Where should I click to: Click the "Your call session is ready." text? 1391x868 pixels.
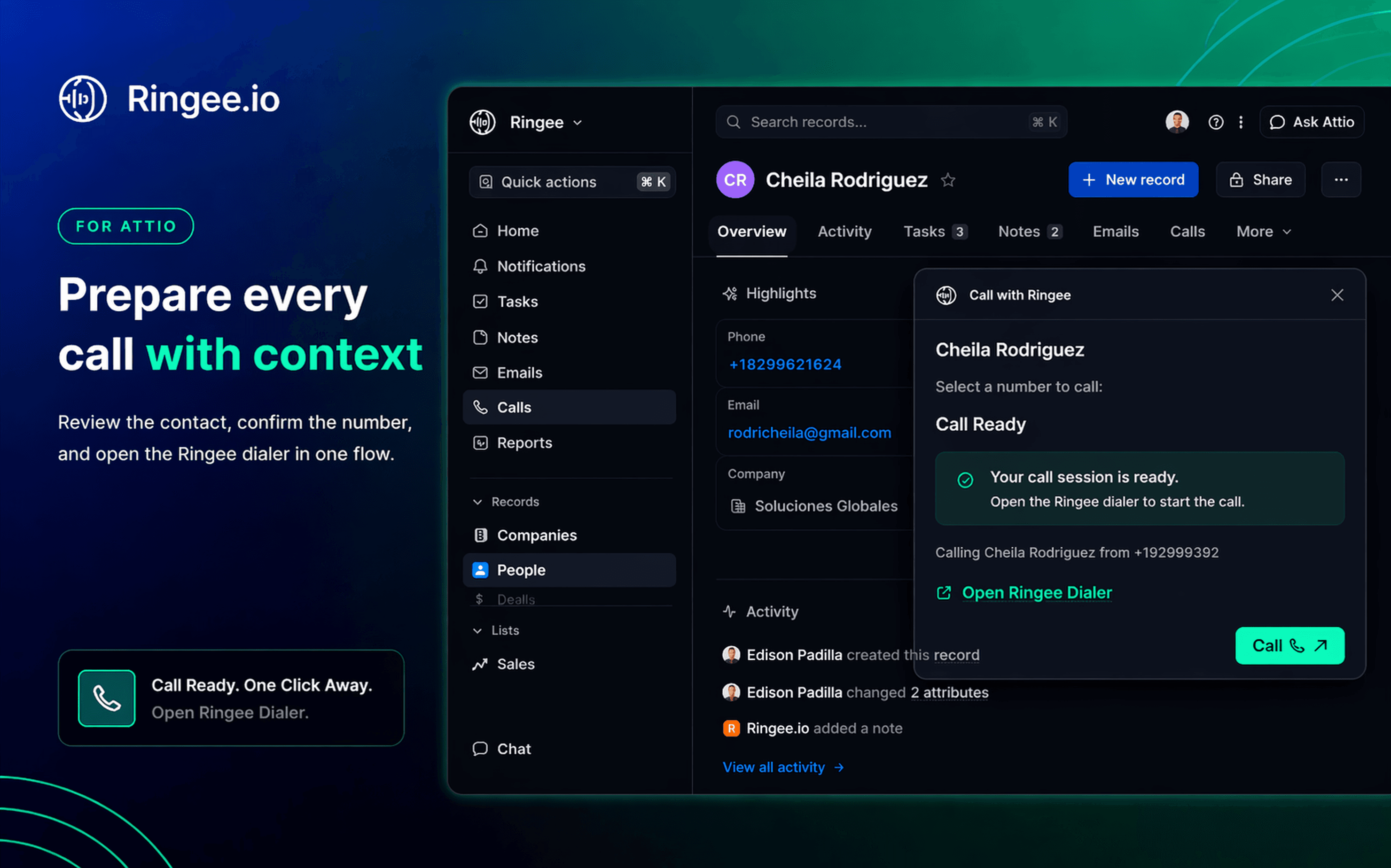pos(1084,477)
